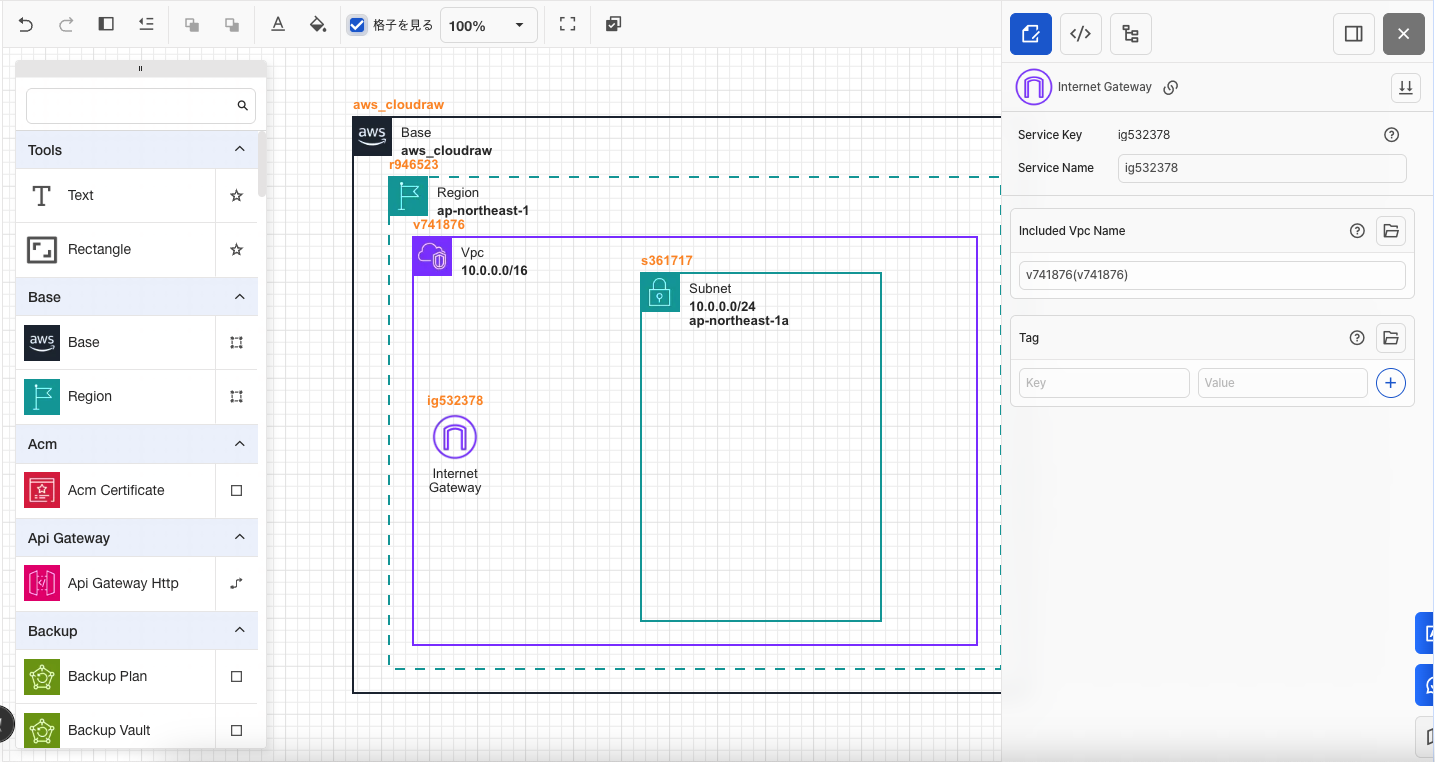Click the connector icon beside Api Gateway Http

tap(237, 583)
